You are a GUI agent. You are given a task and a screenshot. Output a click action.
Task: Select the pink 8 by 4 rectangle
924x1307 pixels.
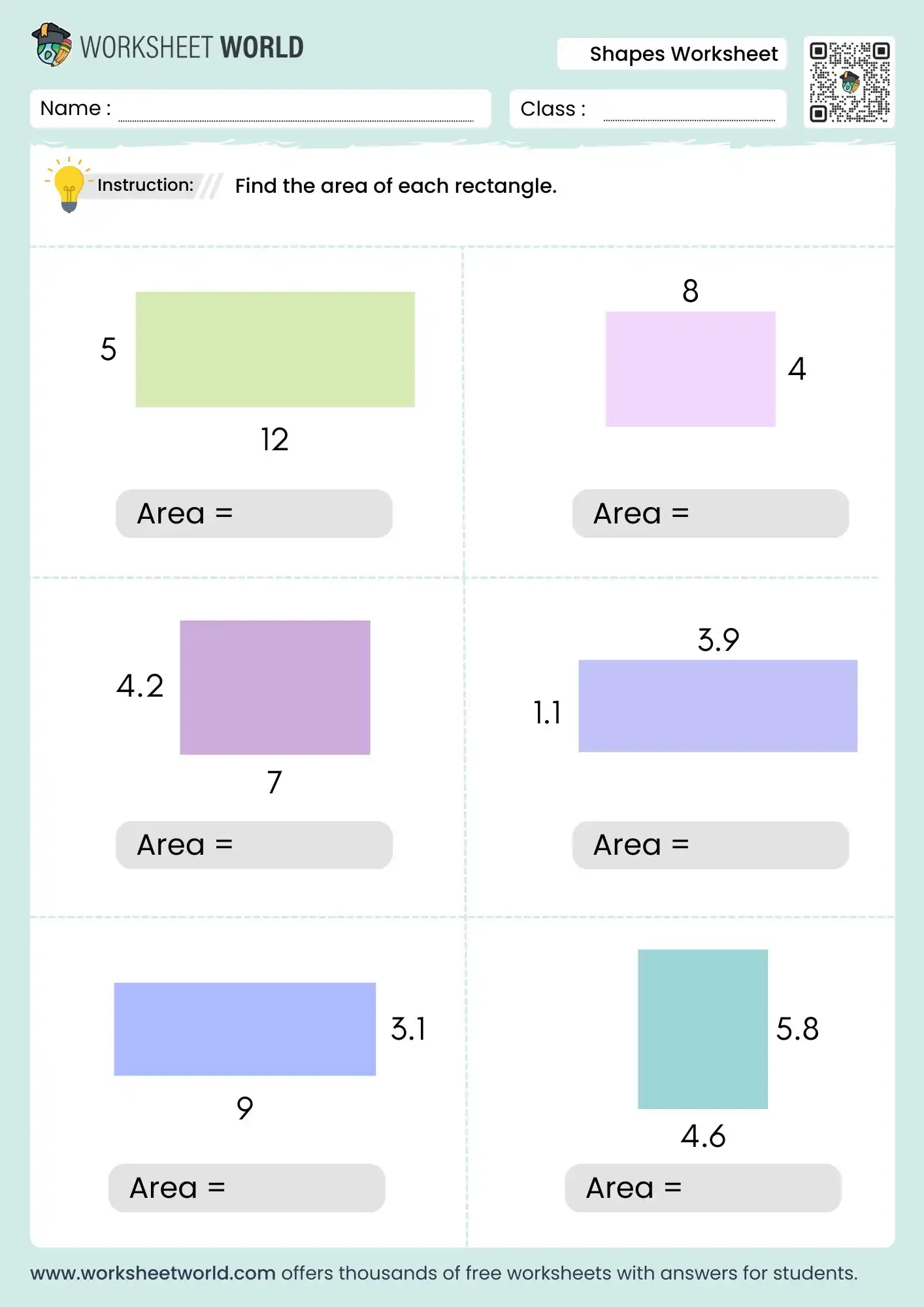pyautogui.click(x=691, y=369)
